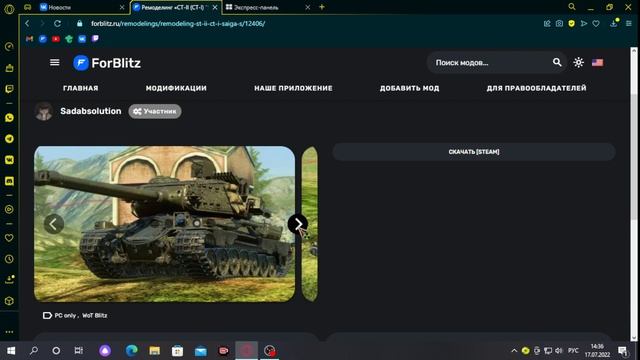Screen dimensions: 640x360
Task: Open the Twitch bookmark
Action: (x=95, y=39)
